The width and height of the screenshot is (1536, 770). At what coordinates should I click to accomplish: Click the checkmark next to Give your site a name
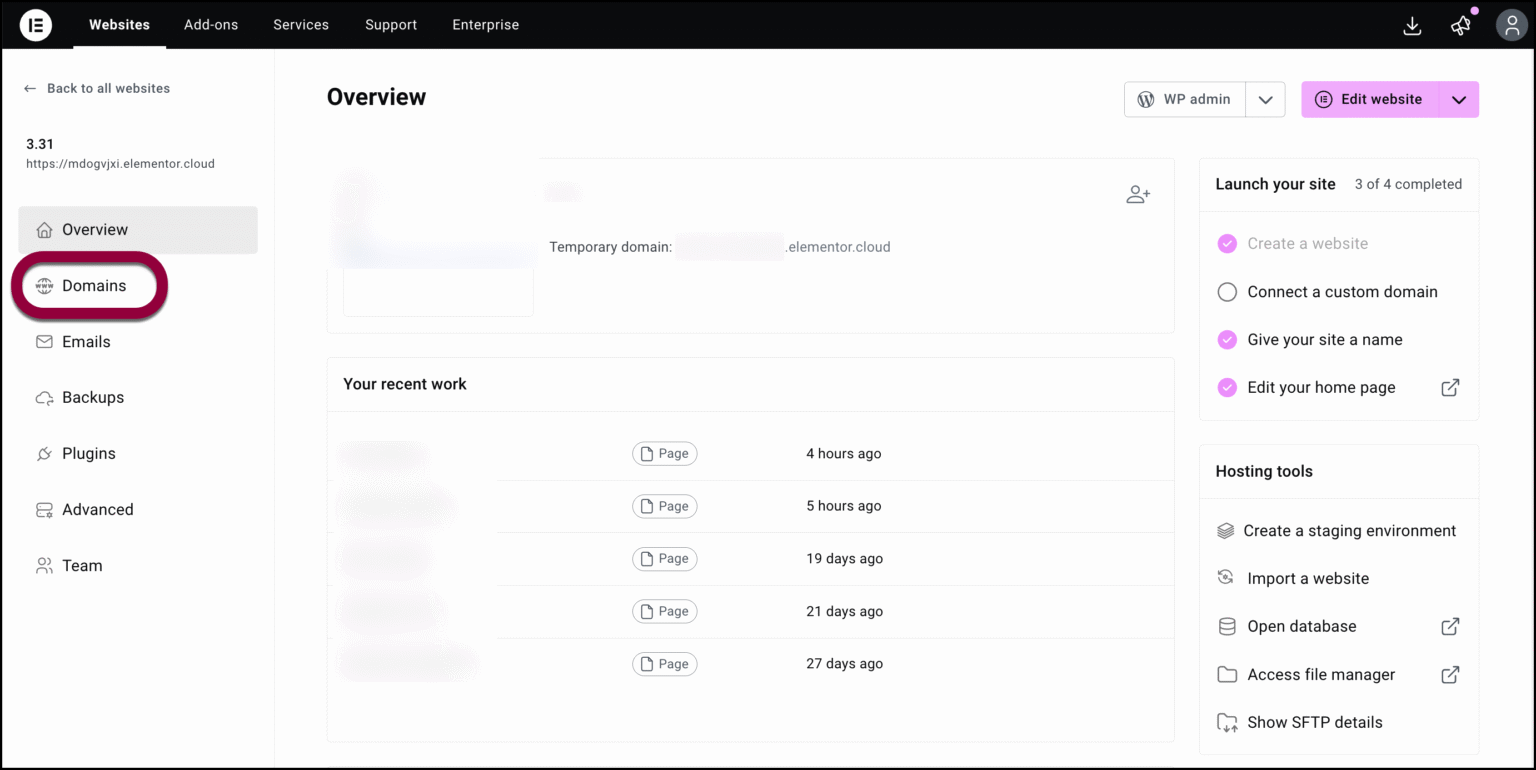[x=1227, y=340]
